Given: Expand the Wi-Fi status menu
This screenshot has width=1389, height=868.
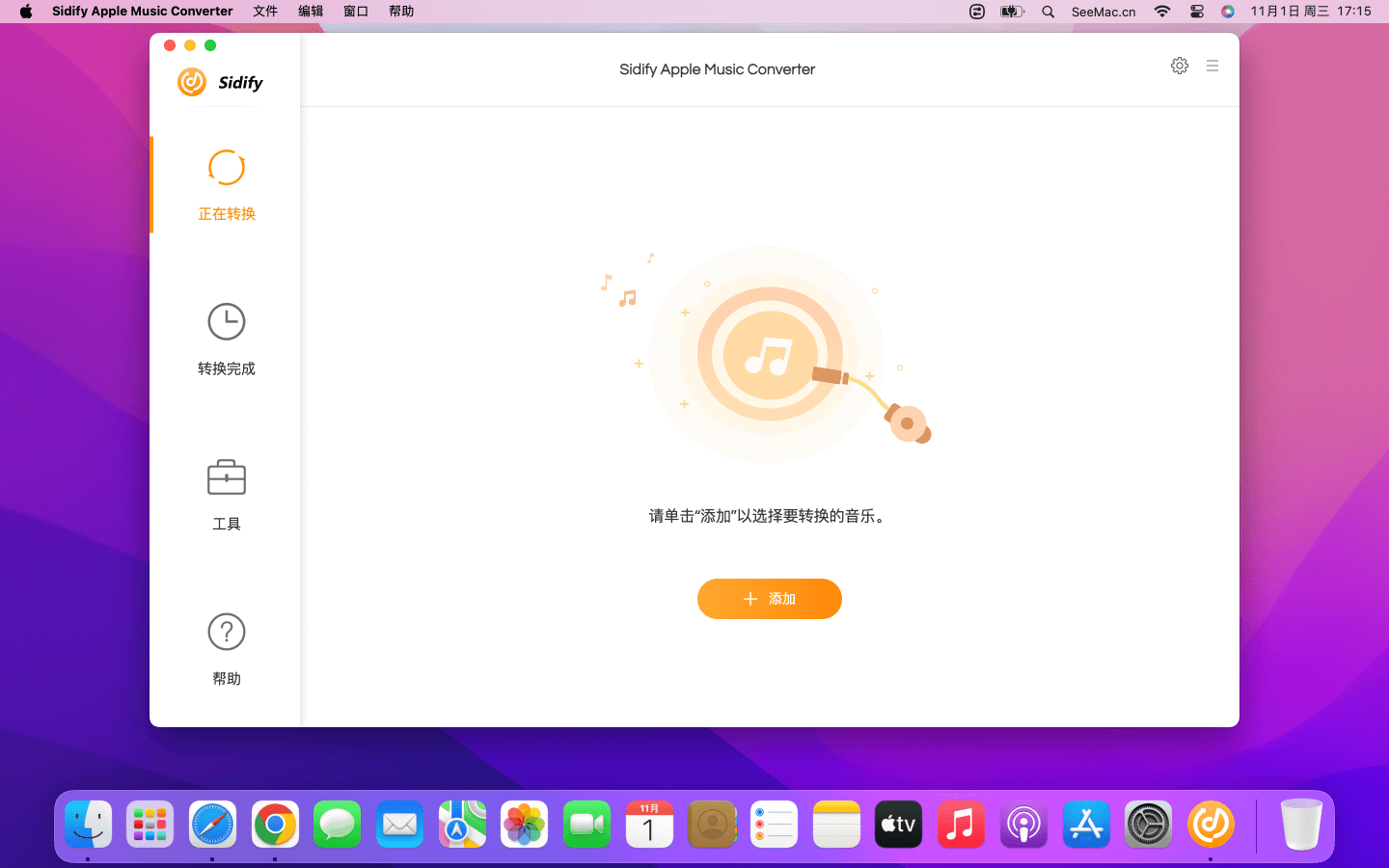Looking at the screenshot, I should click(1162, 12).
